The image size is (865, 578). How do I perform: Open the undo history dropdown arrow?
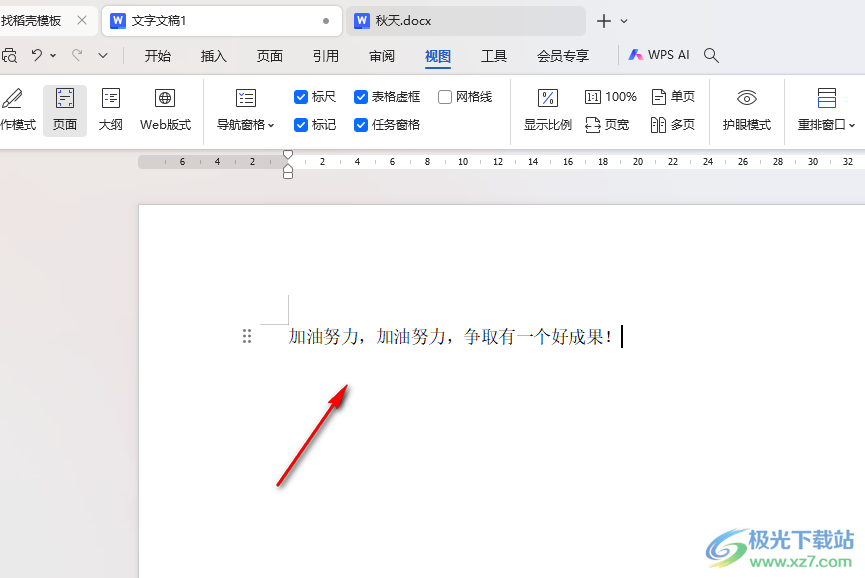pos(53,55)
